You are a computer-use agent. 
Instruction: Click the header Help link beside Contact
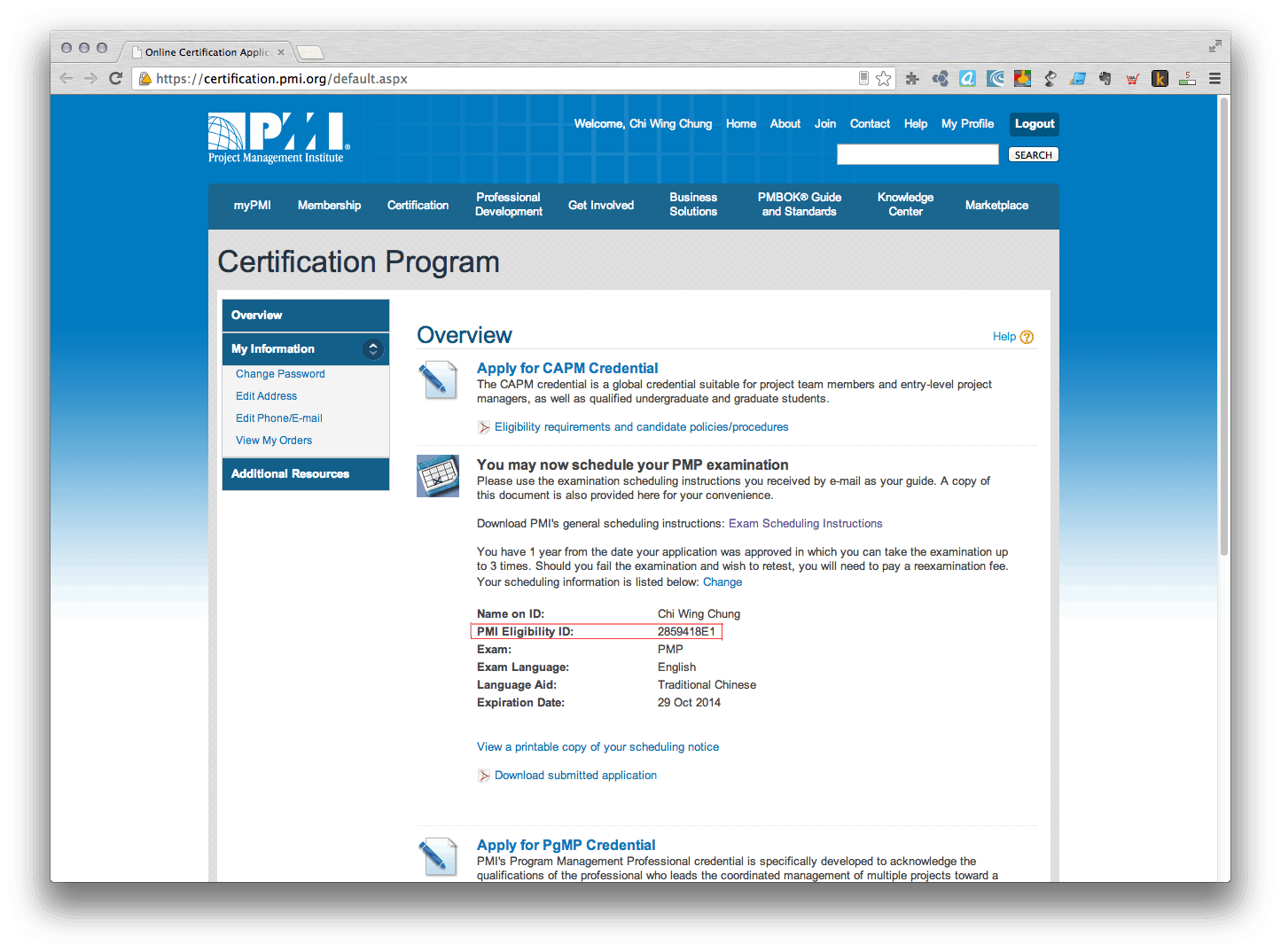click(x=916, y=124)
